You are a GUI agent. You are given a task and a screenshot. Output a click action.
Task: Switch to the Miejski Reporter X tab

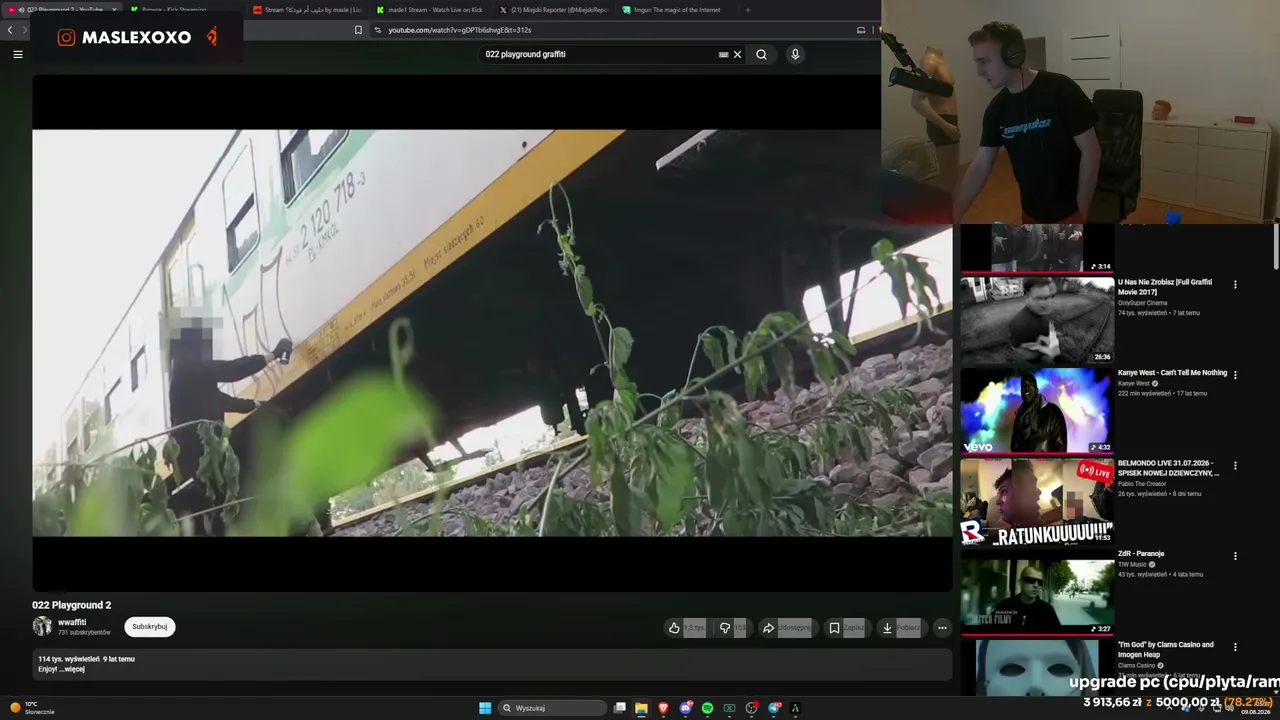553,10
